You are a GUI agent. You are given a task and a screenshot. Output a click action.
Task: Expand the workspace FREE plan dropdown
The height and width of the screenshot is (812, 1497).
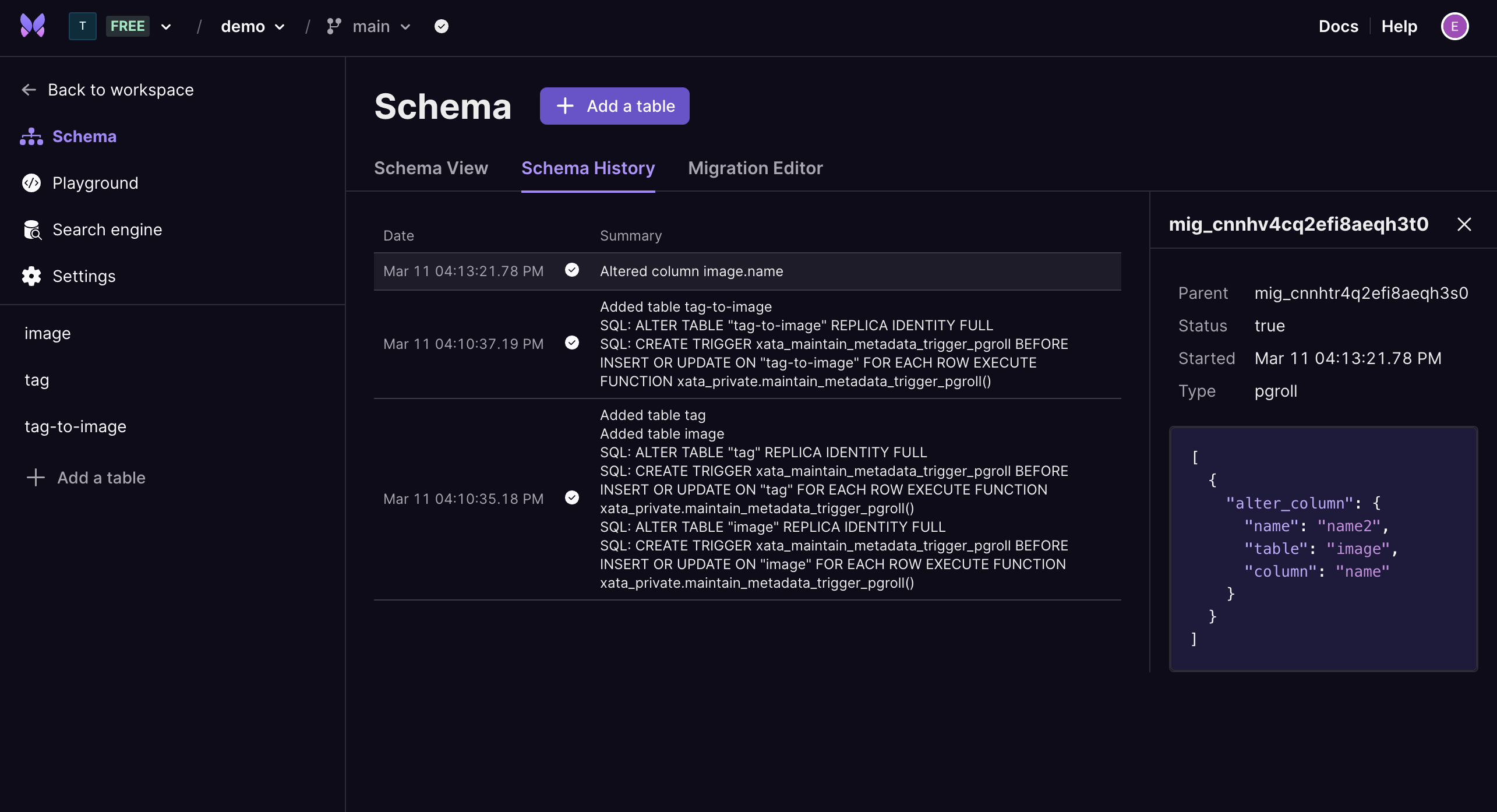pyautogui.click(x=166, y=26)
